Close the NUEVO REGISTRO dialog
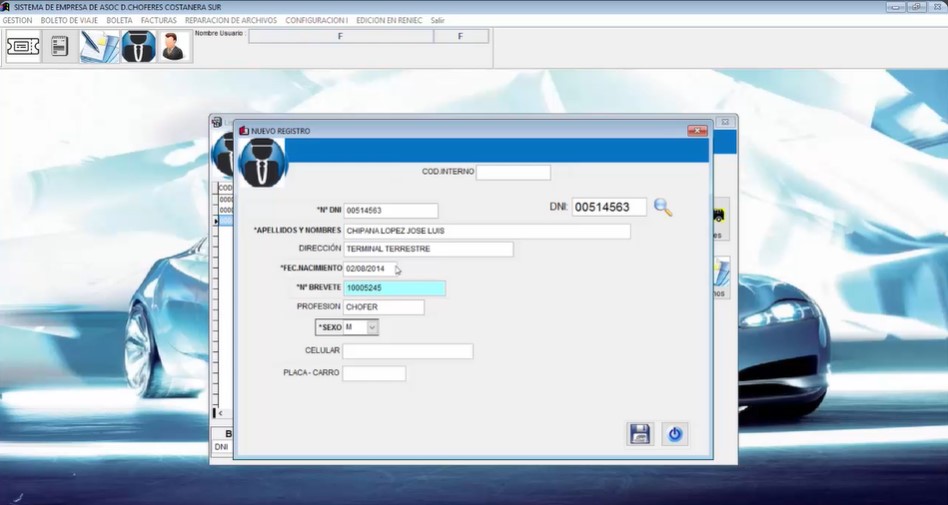The image size is (948, 505). [697, 131]
